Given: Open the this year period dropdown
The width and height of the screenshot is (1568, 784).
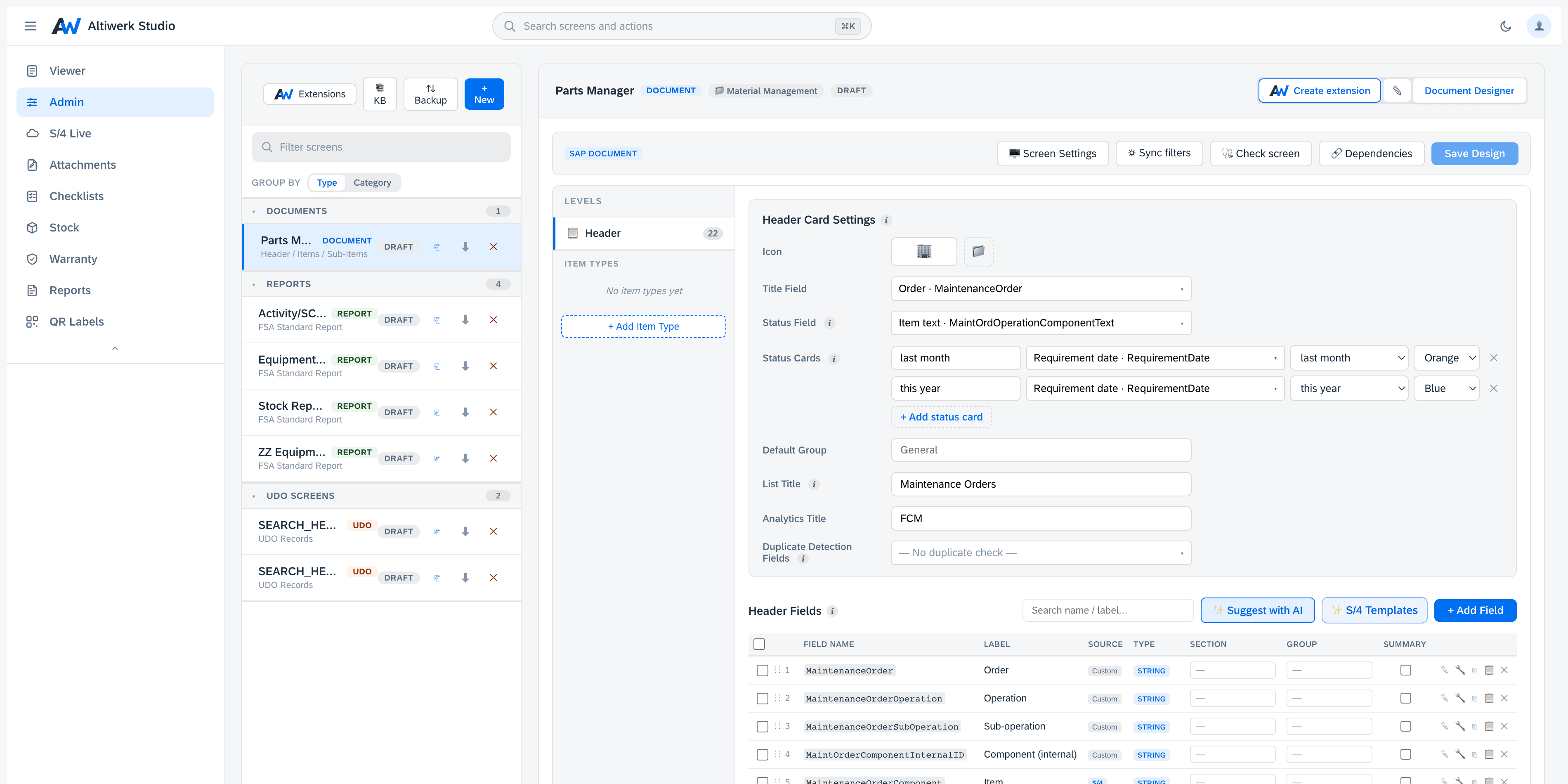Looking at the screenshot, I should coord(1349,388).
